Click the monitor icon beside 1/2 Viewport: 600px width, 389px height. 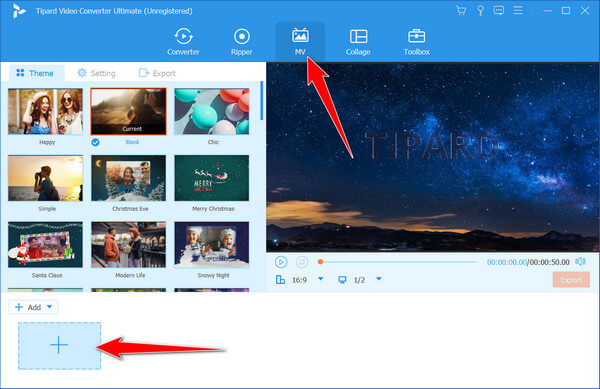(342, 280)
